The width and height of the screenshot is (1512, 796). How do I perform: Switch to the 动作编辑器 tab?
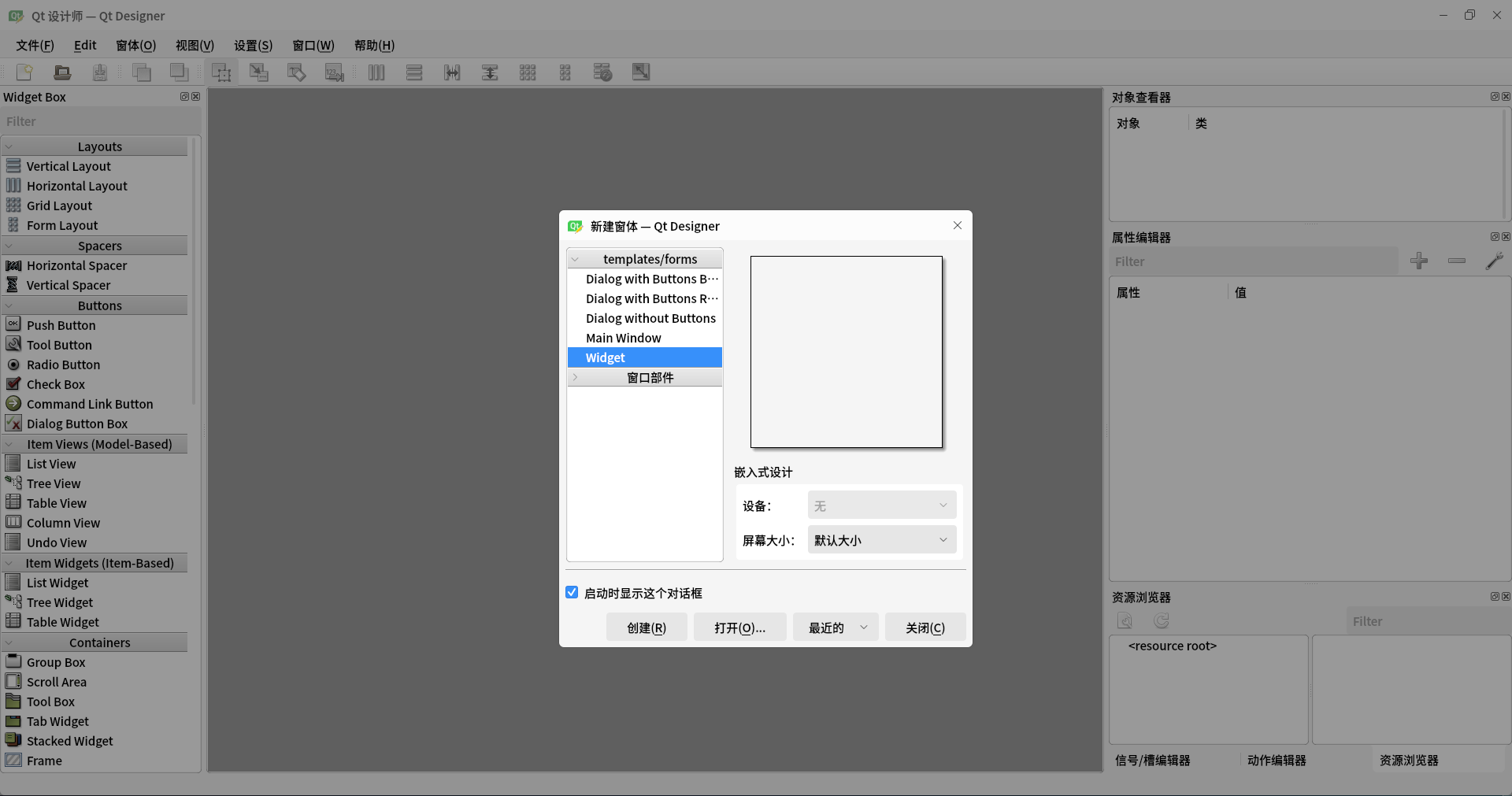pos(1276,759)
